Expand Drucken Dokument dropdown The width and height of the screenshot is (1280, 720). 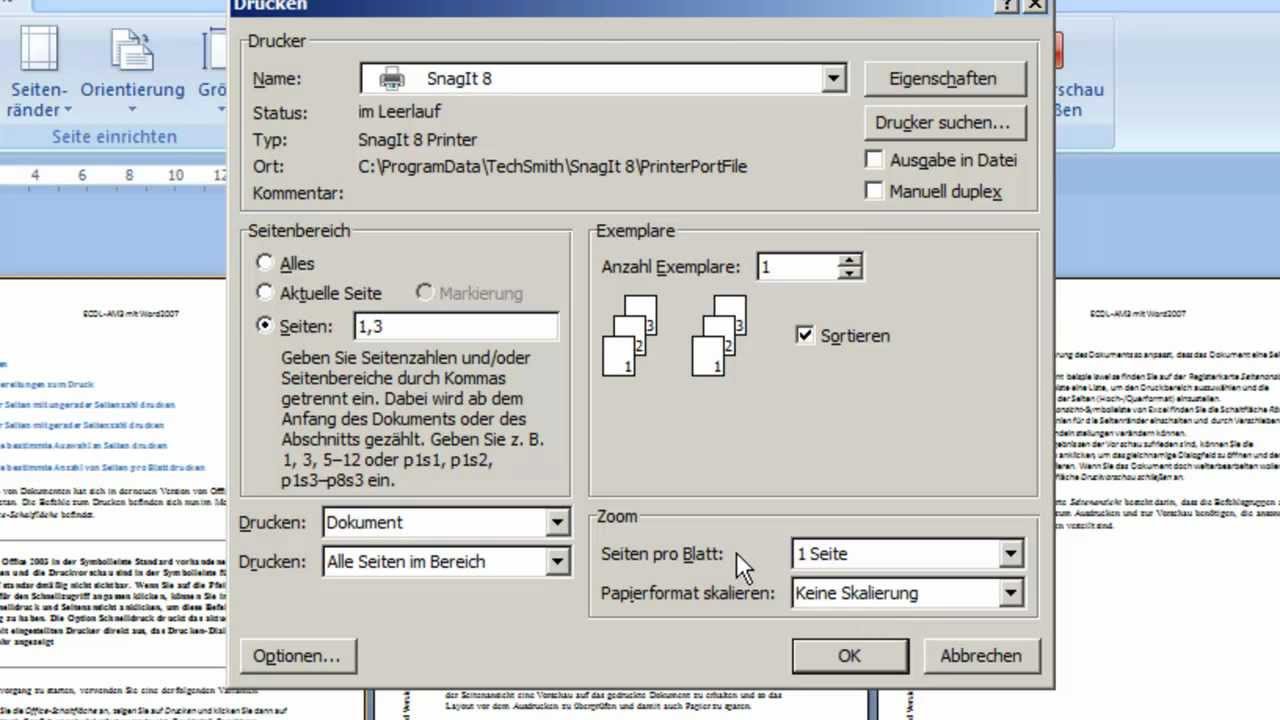click(558, 522)
